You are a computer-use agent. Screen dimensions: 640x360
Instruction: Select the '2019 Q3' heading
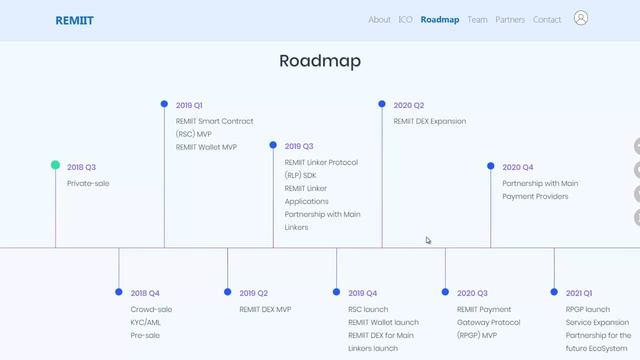[299, 146]
